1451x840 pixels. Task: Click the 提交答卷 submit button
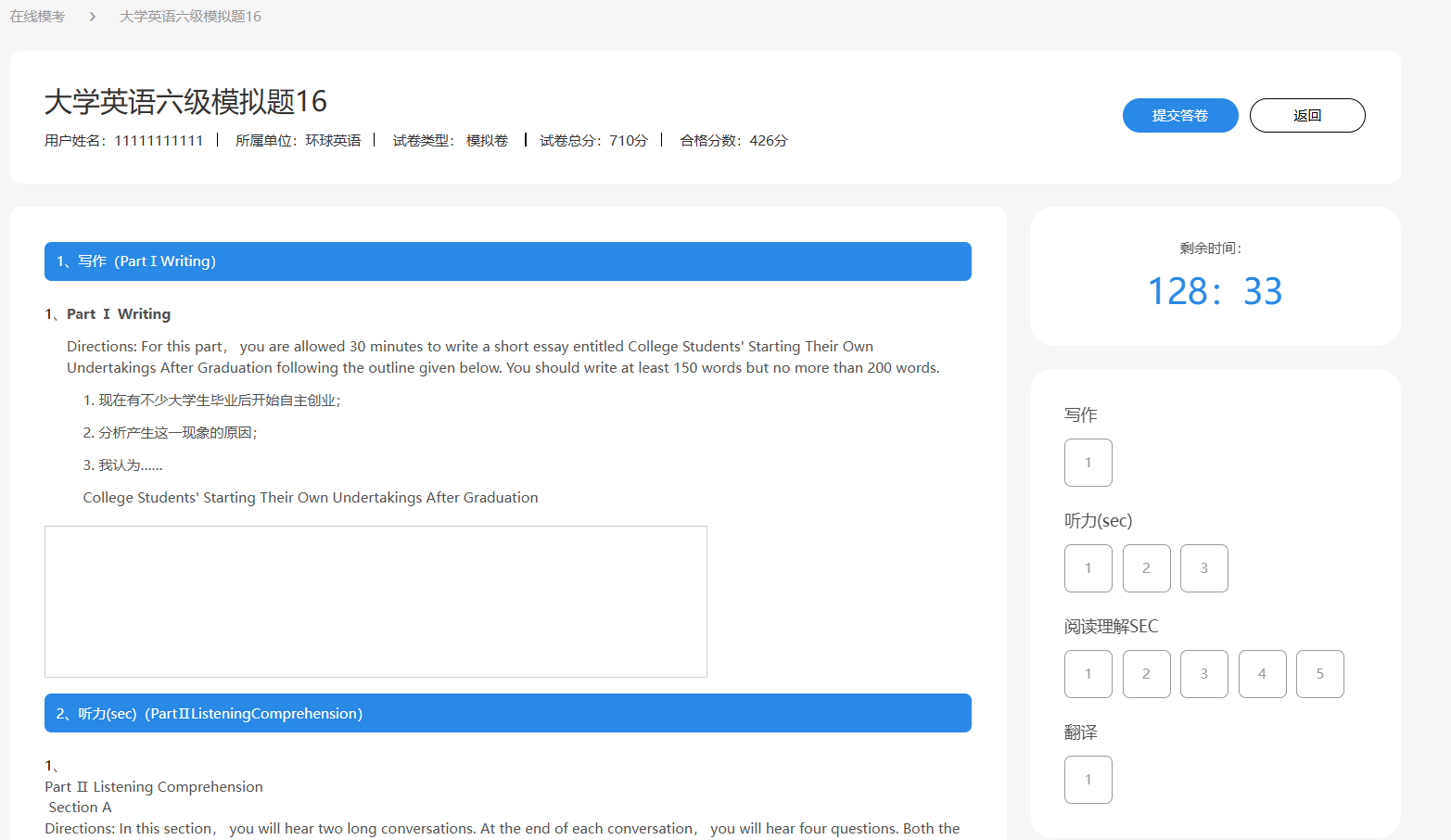coord(1179,116)
